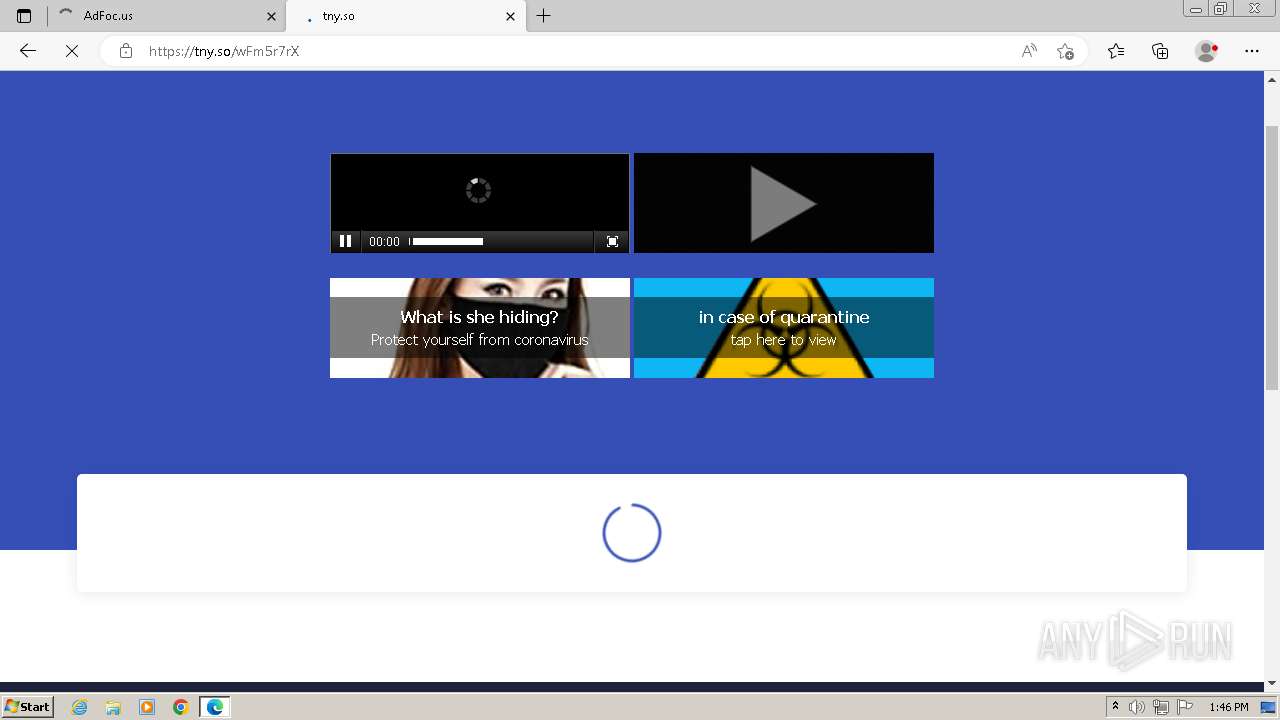Open Read aloud icon in address bar
The height and width of the screenshot is (720, 1280).
[1029, 51]
